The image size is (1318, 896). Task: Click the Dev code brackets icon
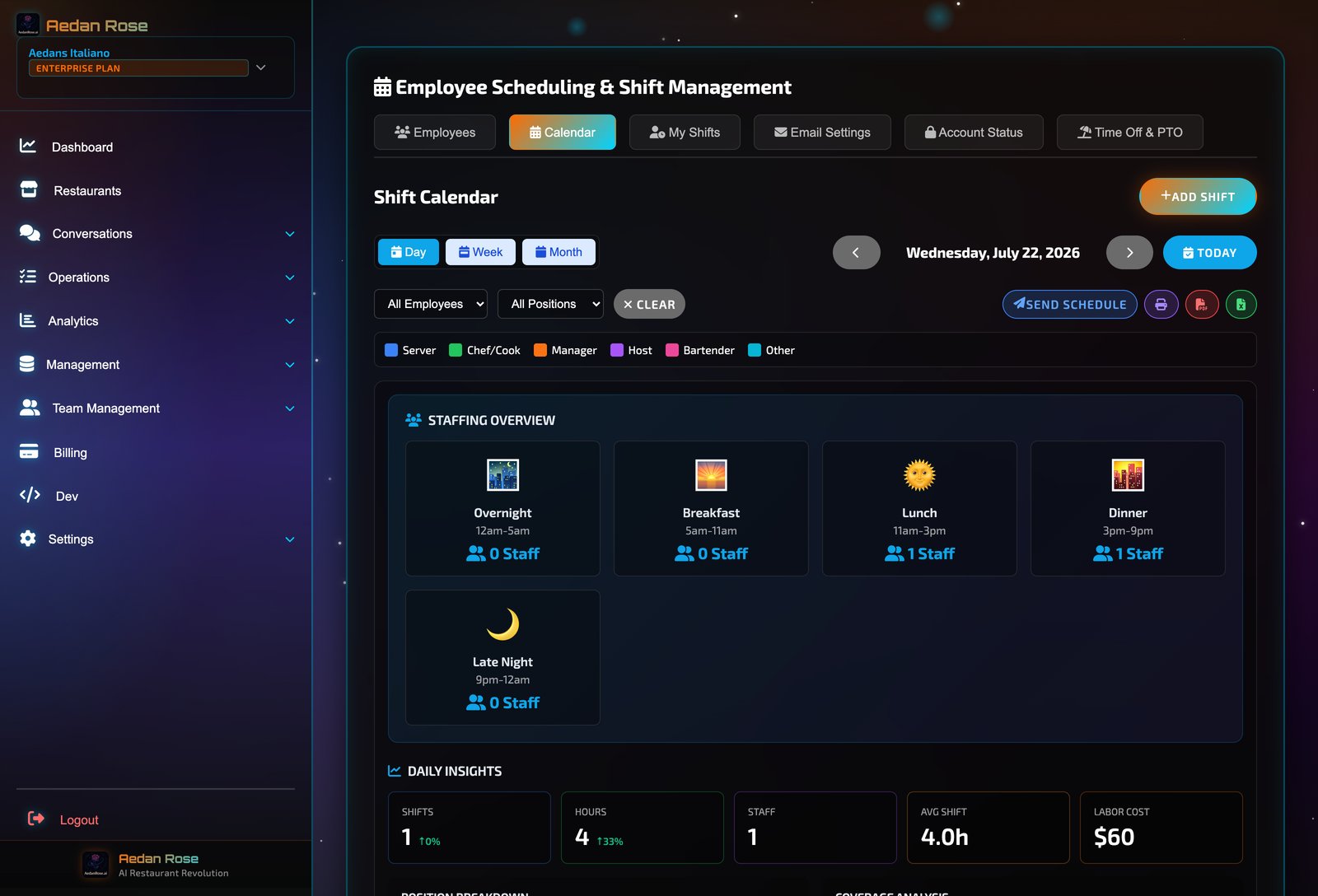tap(30, 495)
